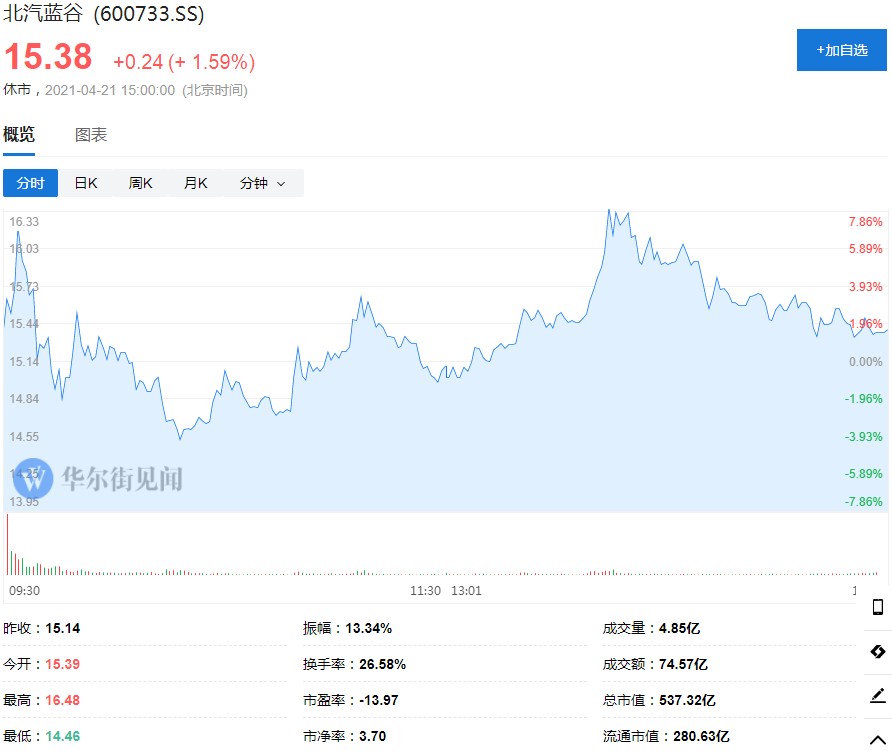Image resolution: width=892 pixels, height=751 pixels.
Task: Click the 流通市值 280.63亿 value
Action: pos(701,736)
